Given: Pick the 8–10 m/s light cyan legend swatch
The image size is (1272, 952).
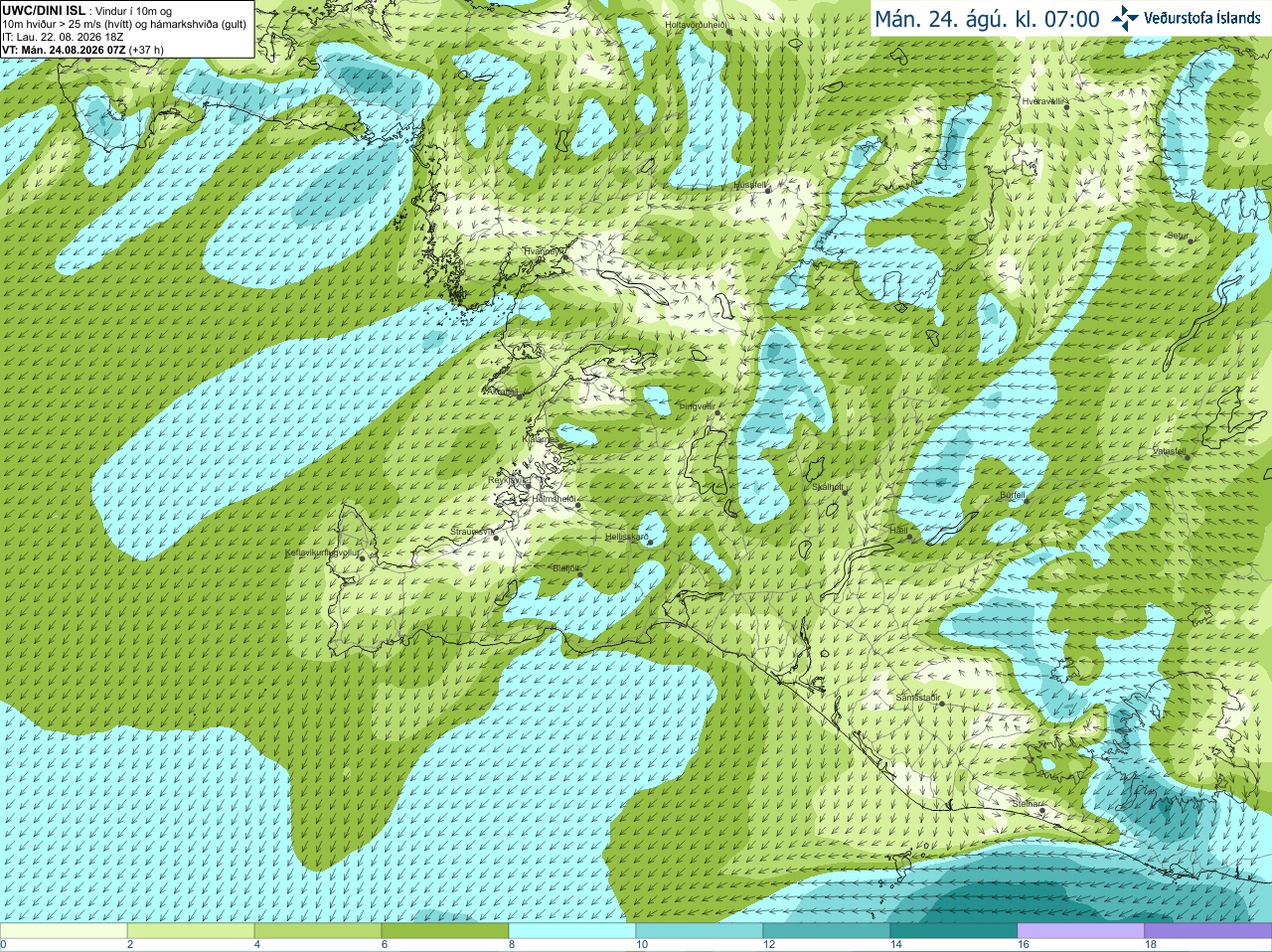Looking at the screenshot, I should click(572, 931).
